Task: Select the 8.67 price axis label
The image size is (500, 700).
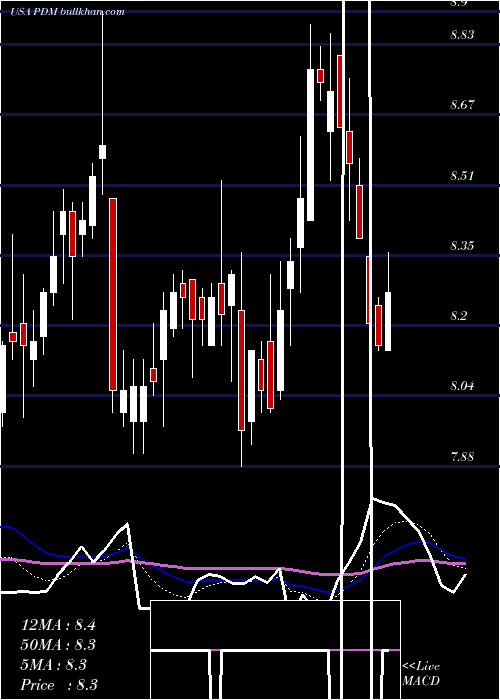Action: [462, 105]
